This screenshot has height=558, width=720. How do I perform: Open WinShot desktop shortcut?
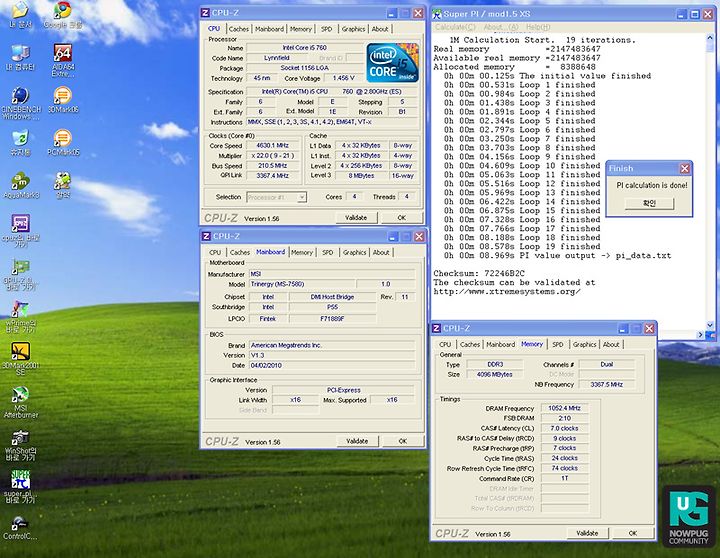click(x=21, y=445)
